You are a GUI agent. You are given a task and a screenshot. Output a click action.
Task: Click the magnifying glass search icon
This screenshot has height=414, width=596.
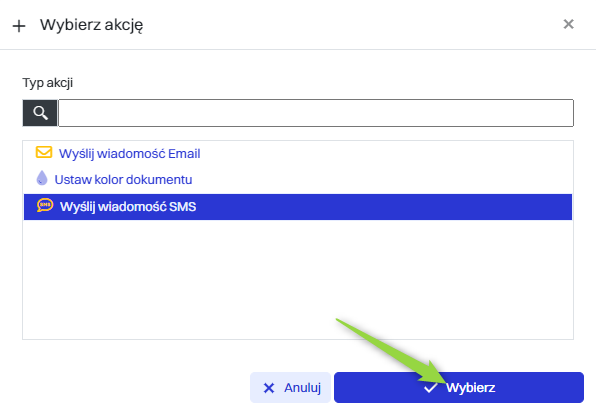coord(40,113)
